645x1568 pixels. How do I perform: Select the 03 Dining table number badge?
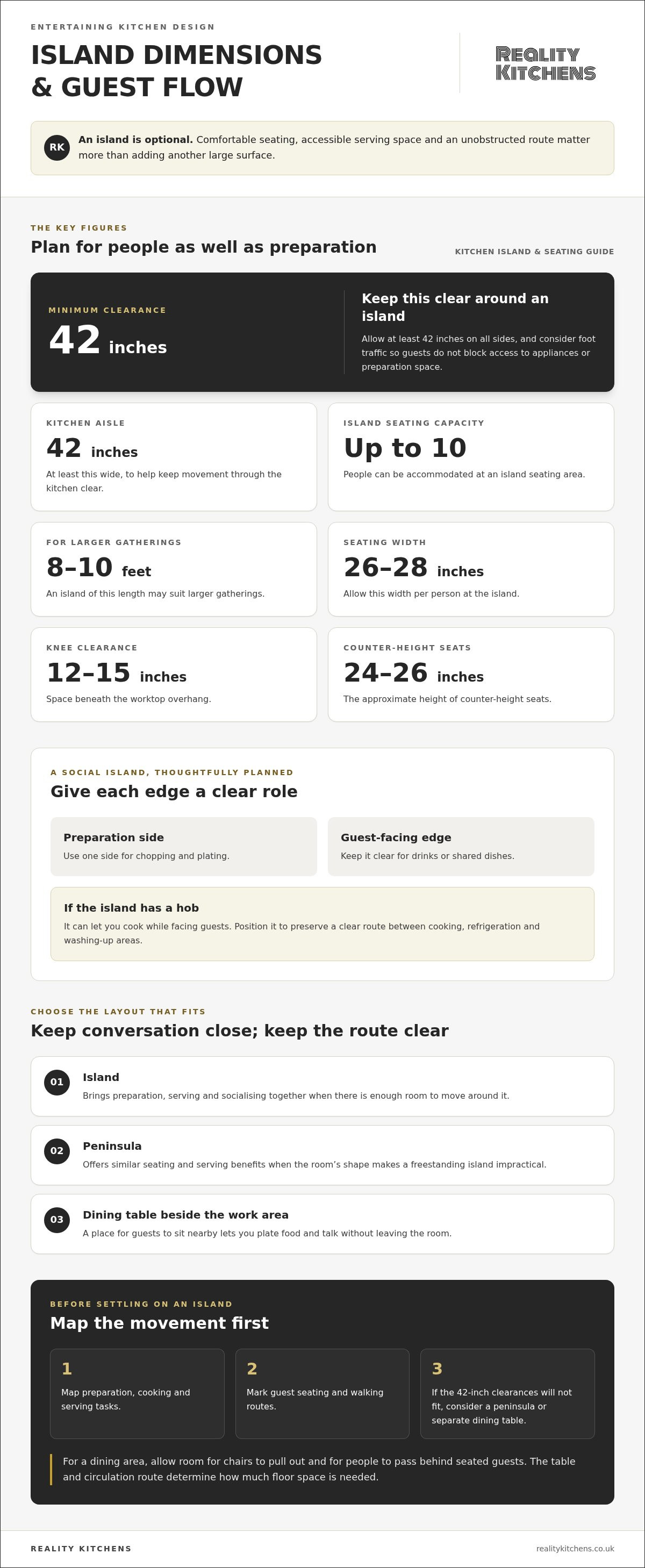tap(56, 1220)
